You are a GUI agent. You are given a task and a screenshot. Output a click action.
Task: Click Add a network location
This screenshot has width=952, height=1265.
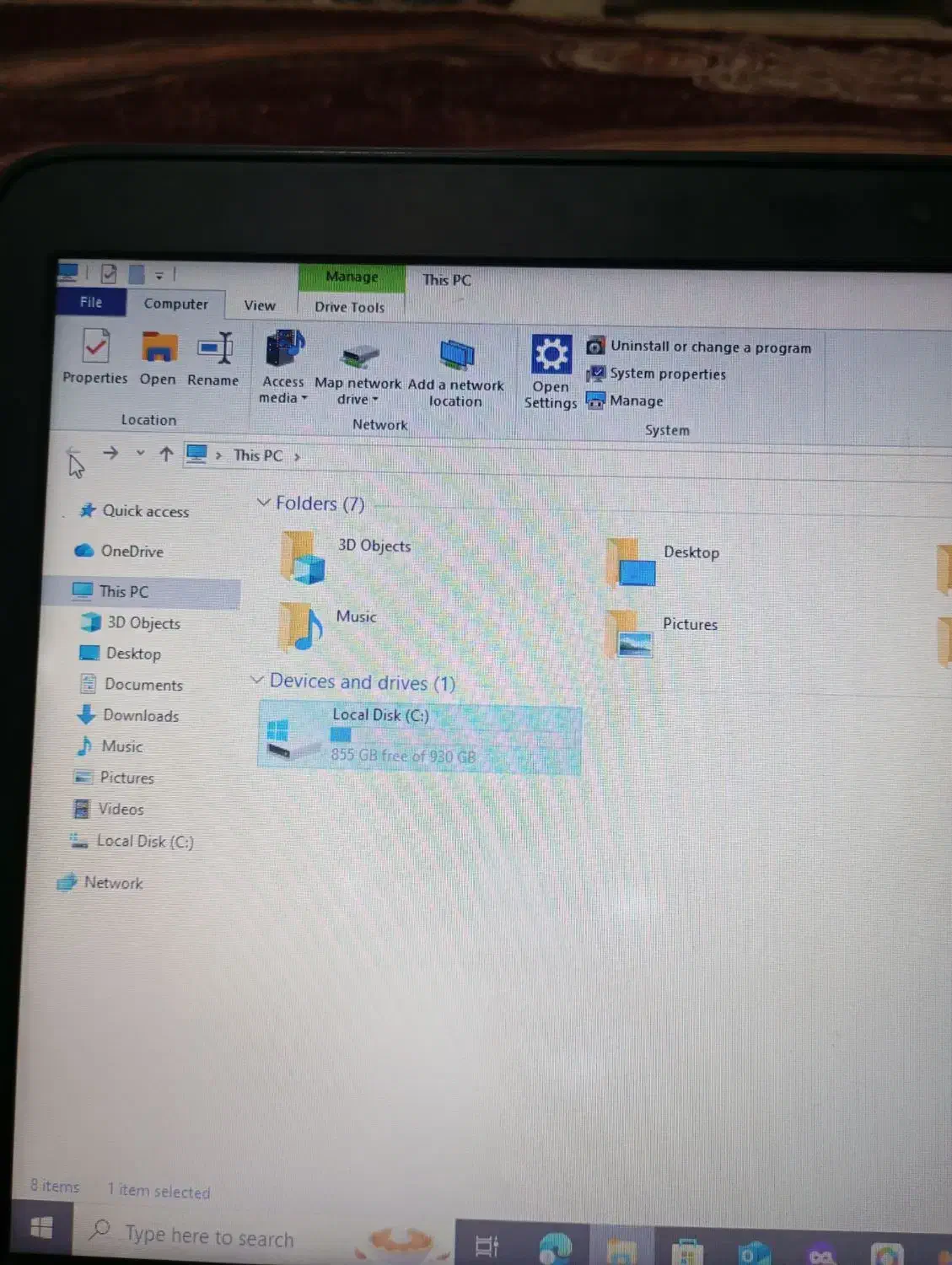456,374
